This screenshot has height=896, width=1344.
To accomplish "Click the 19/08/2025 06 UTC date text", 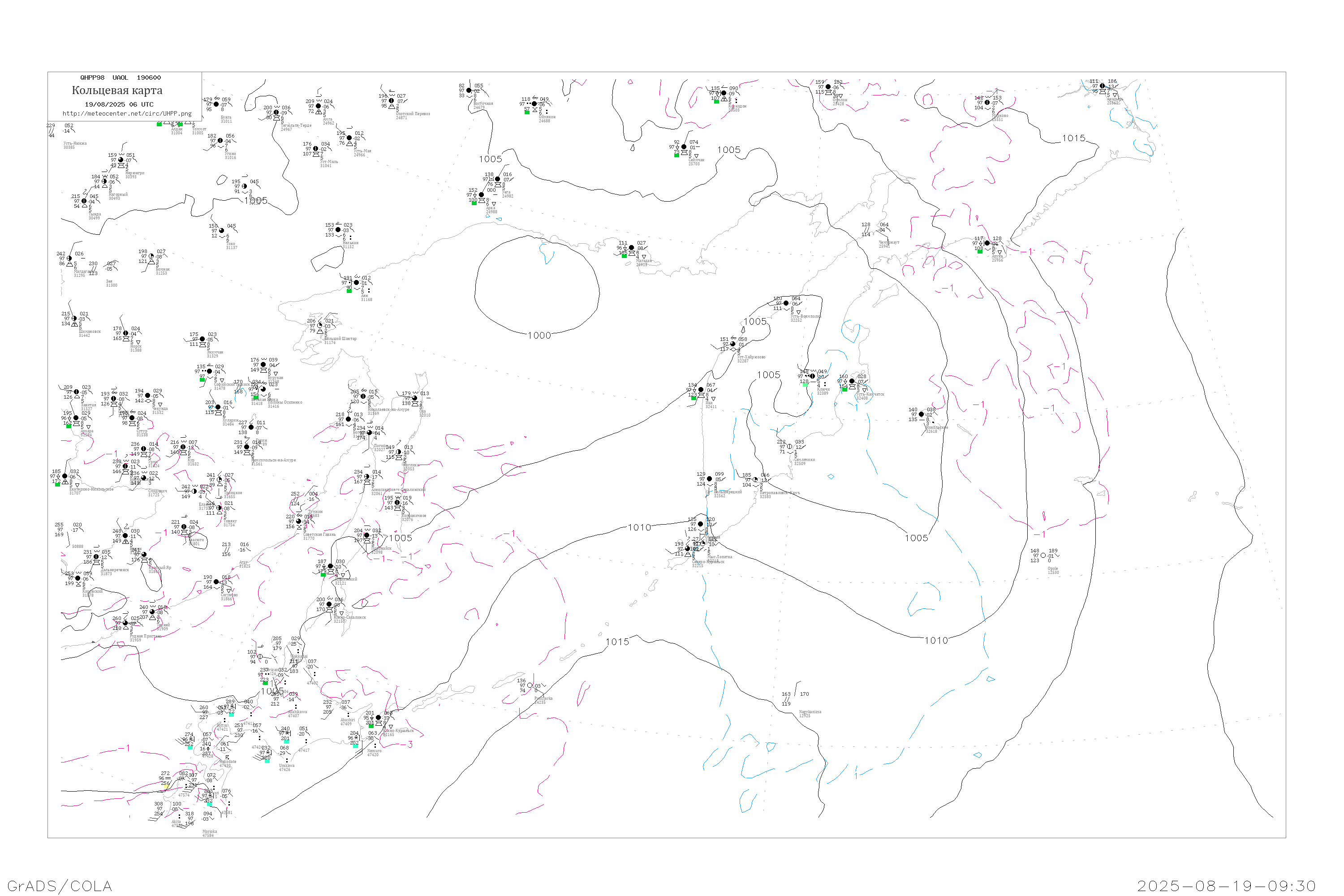I will 119,104.
